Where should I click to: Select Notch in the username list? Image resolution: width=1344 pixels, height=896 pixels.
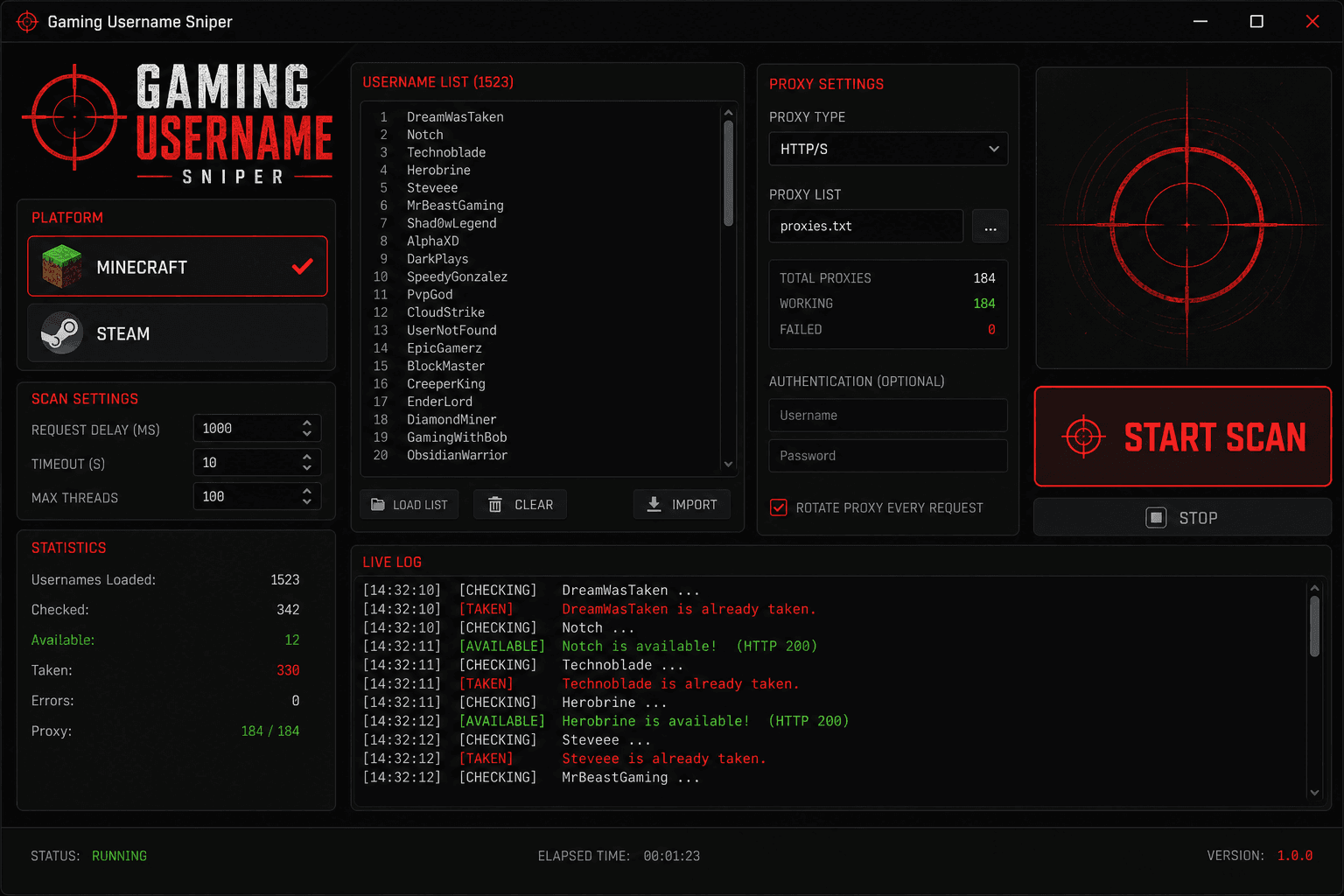pos(425,135)
